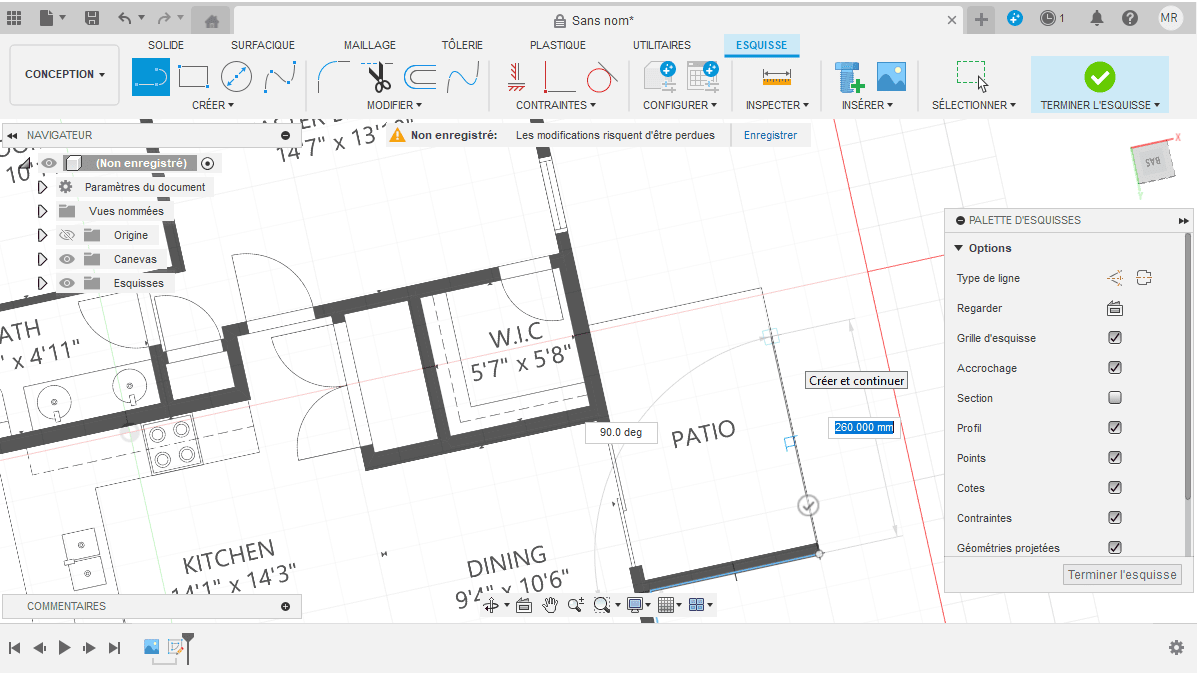Viewport: 1197px width, 673px height.
Task: Click the Measure ruler icon
Action: [x=776, y=77]
